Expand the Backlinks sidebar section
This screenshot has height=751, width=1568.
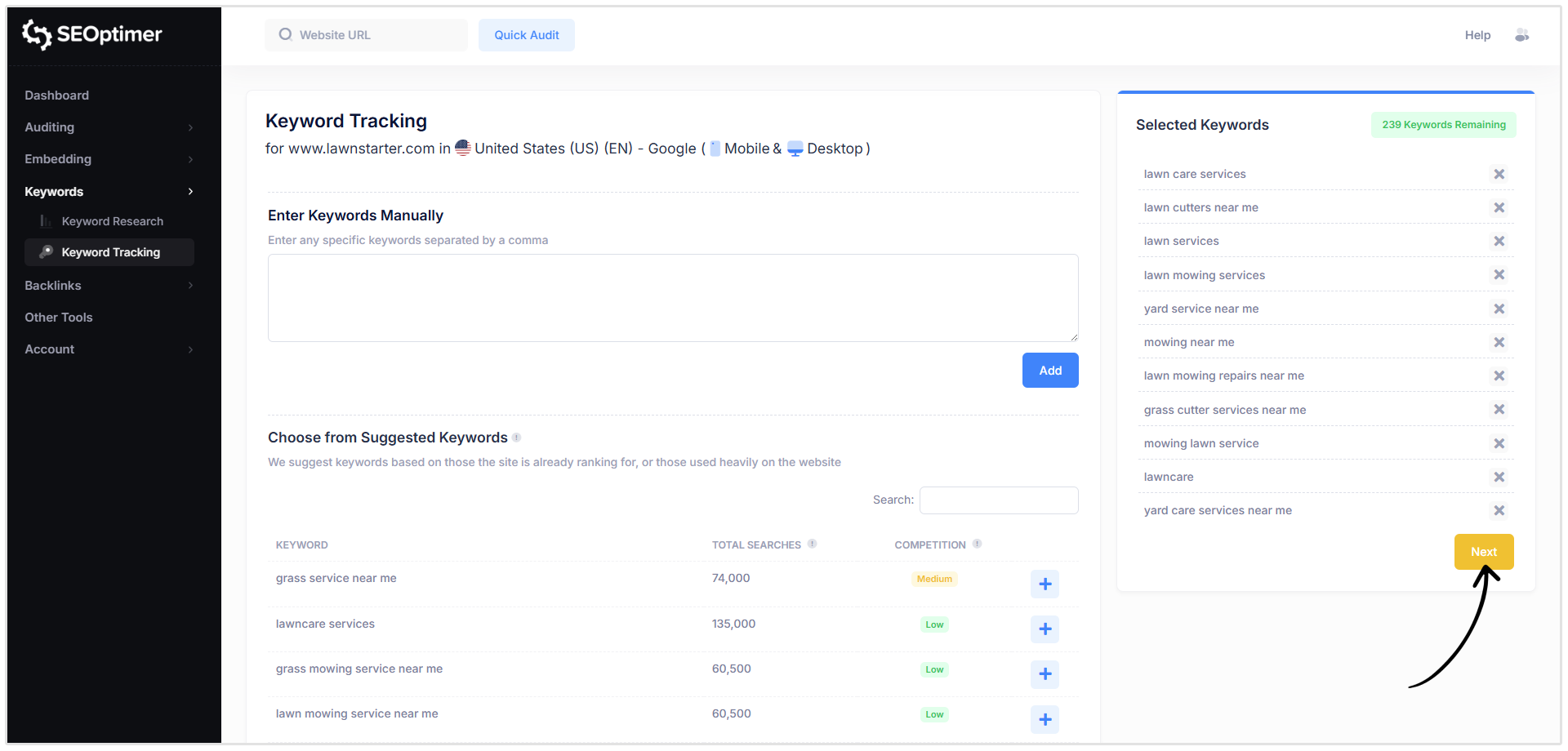[109, 286]
